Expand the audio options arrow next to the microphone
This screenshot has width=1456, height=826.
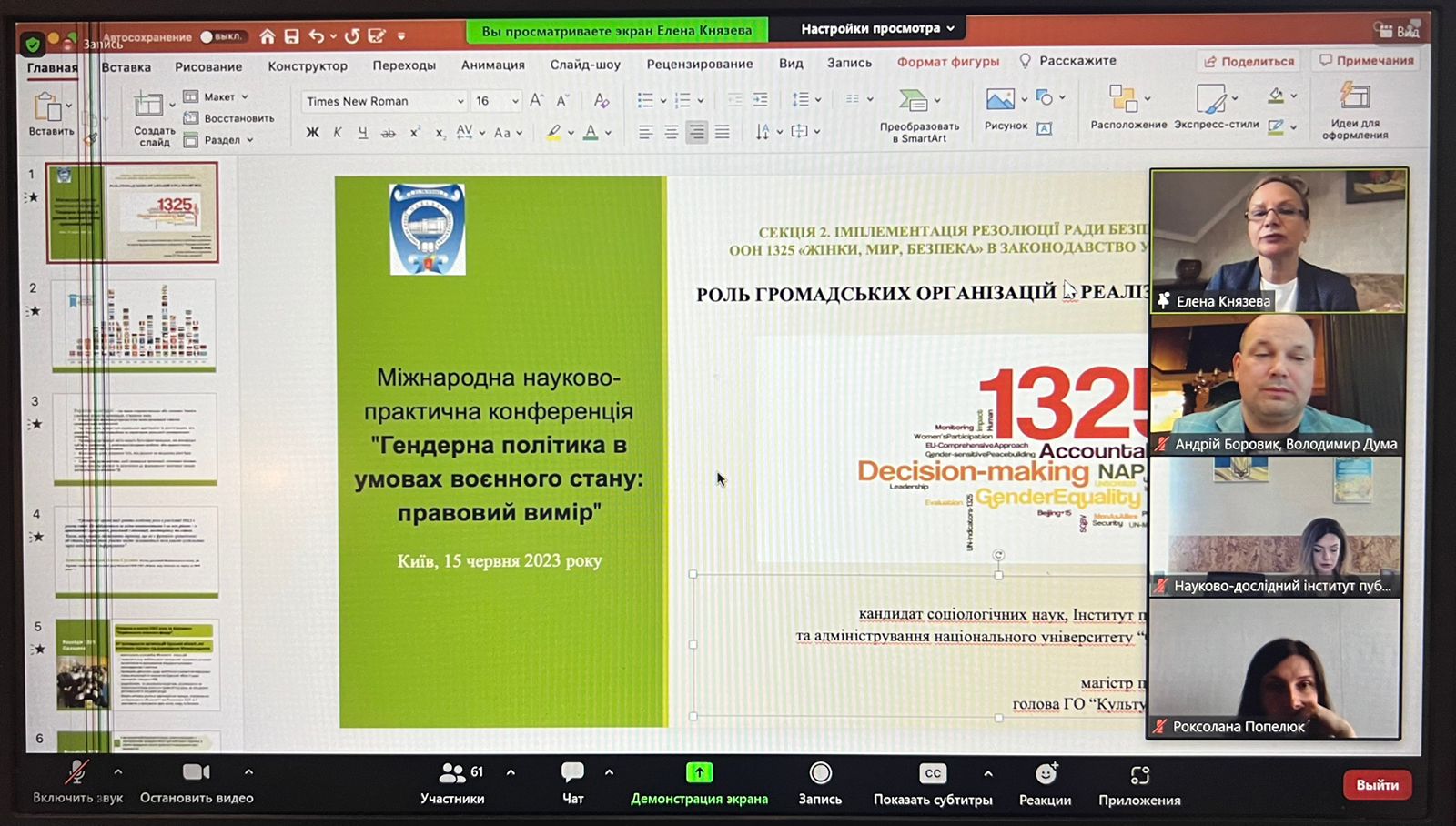(x=117, y=771)
